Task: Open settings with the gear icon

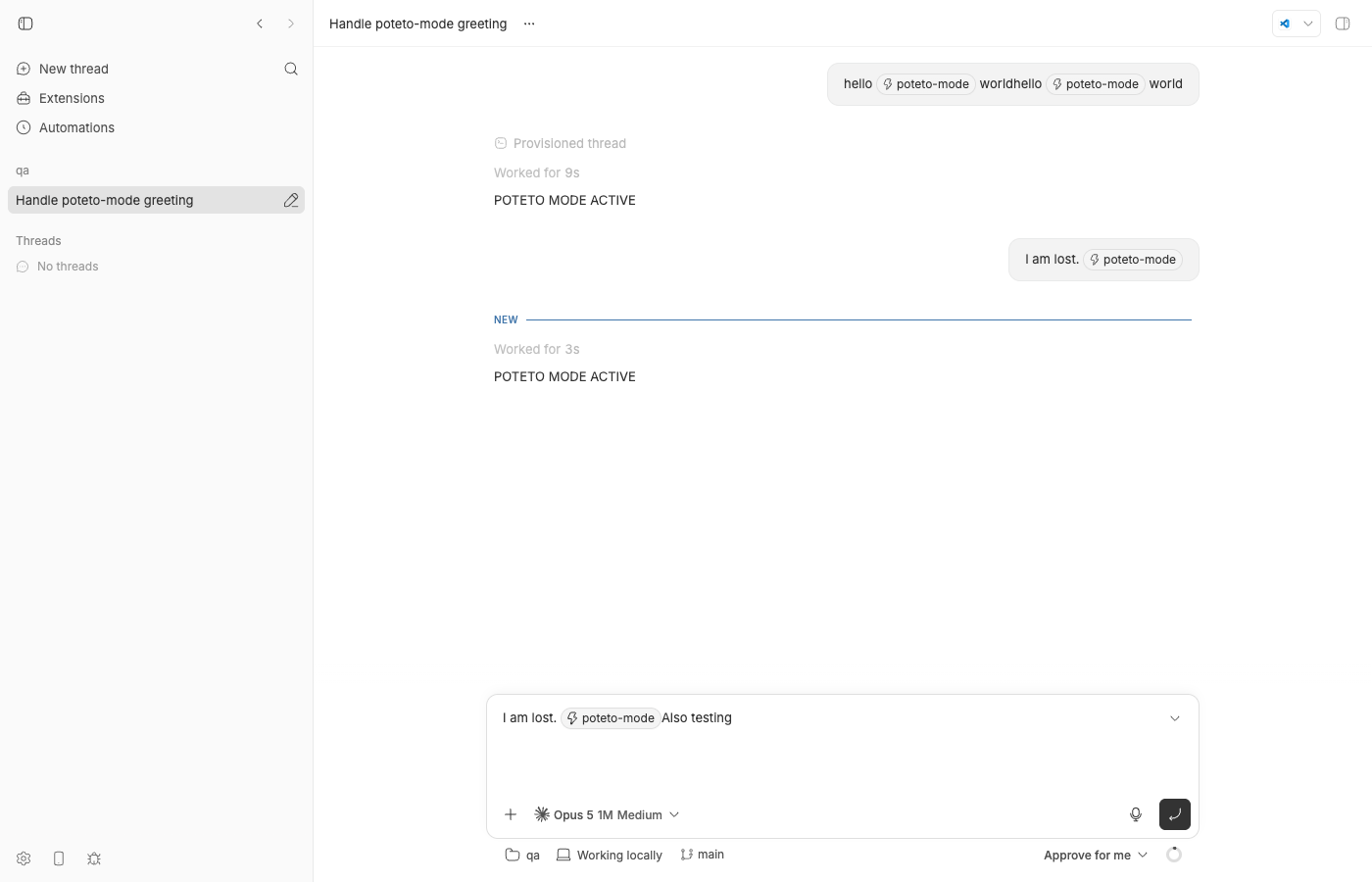Action: pos(24,858)
